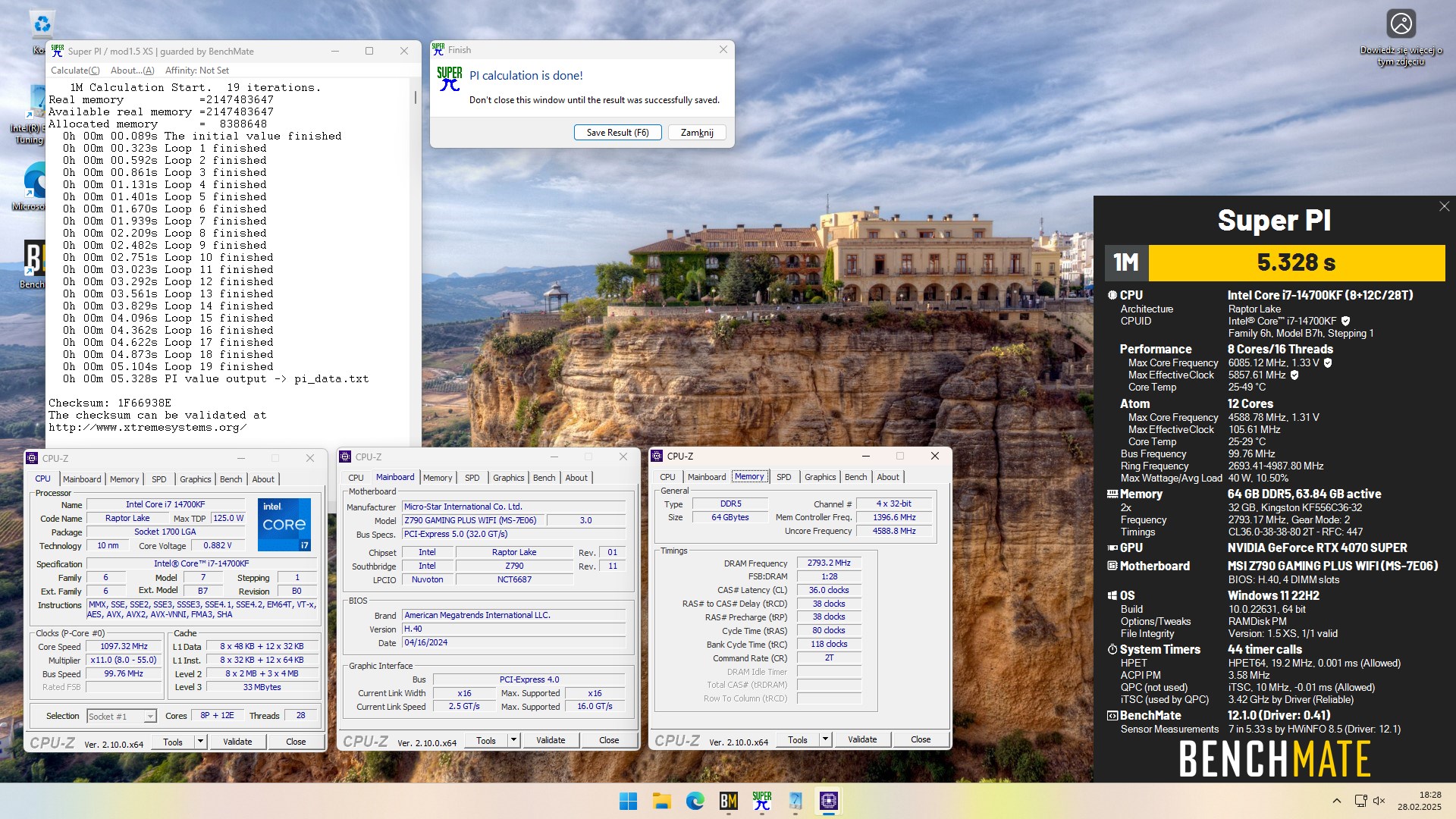Screen dimensions: 1456x819
Task: Click the DRAM Frequency 2793.2 MHz field
Action: pos(829,563)
